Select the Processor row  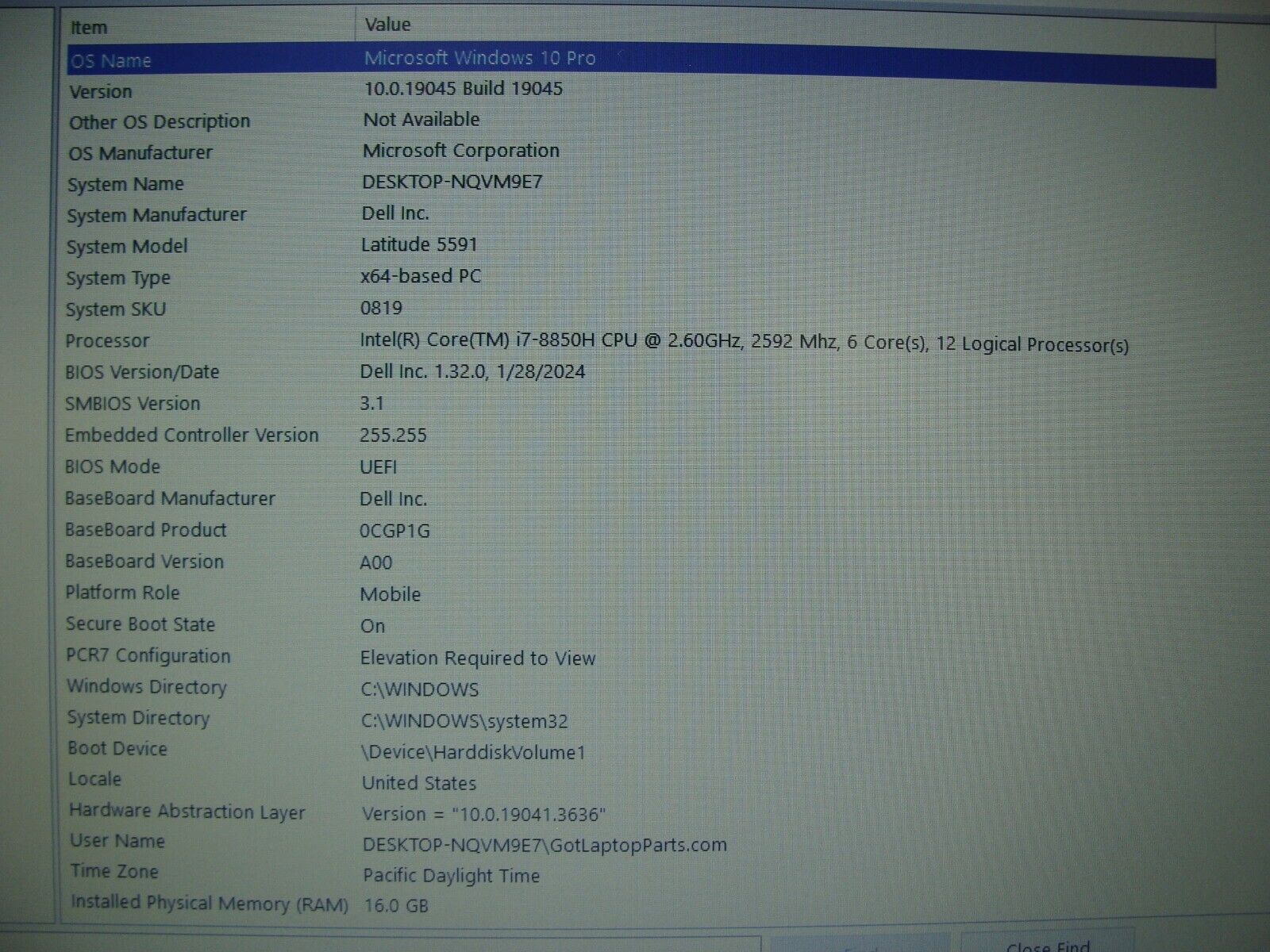coord(107,341)
